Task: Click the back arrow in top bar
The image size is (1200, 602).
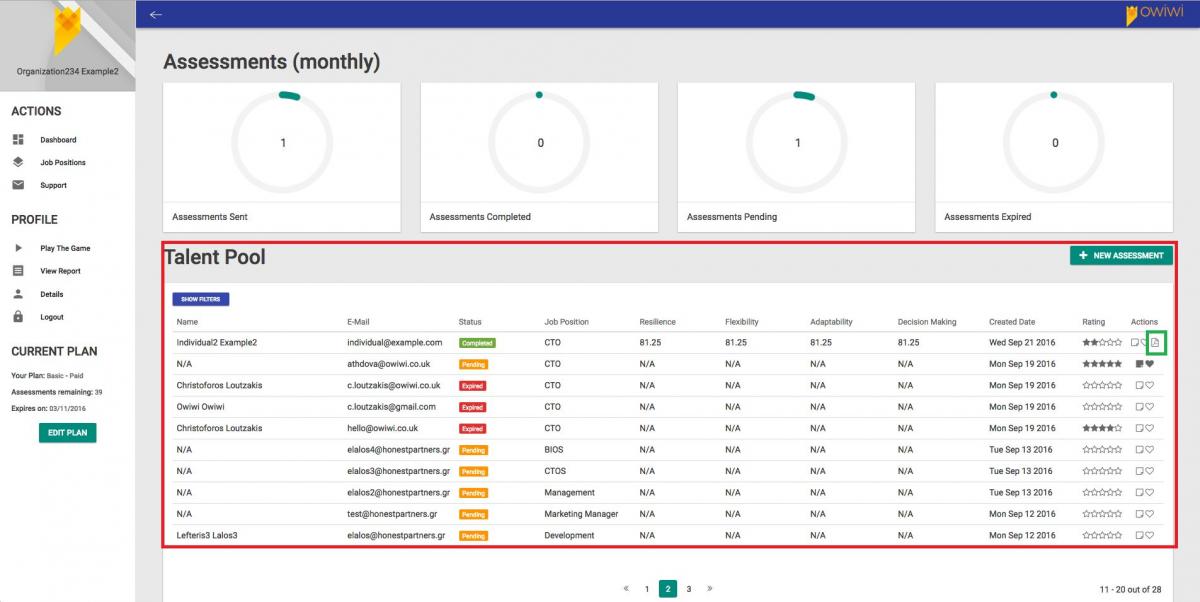Action: [155, 14]
